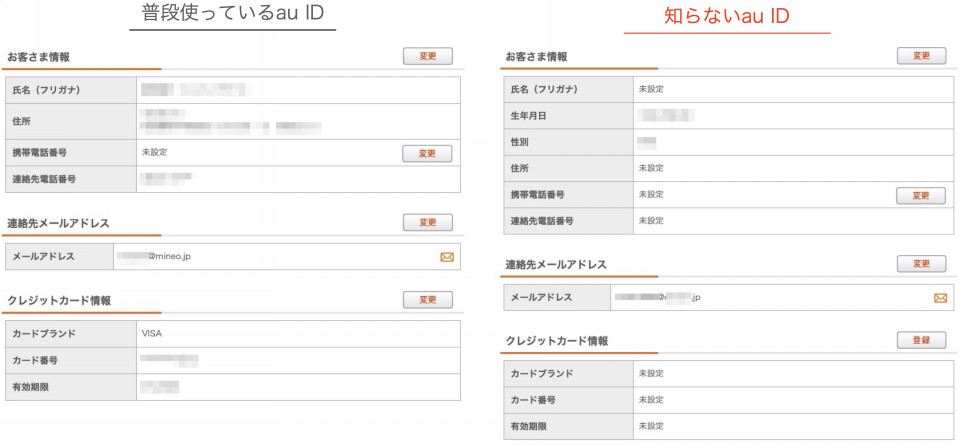Click envelope icon next to mineo.jp address
960x447 pixels.
[x=447, y=257]
